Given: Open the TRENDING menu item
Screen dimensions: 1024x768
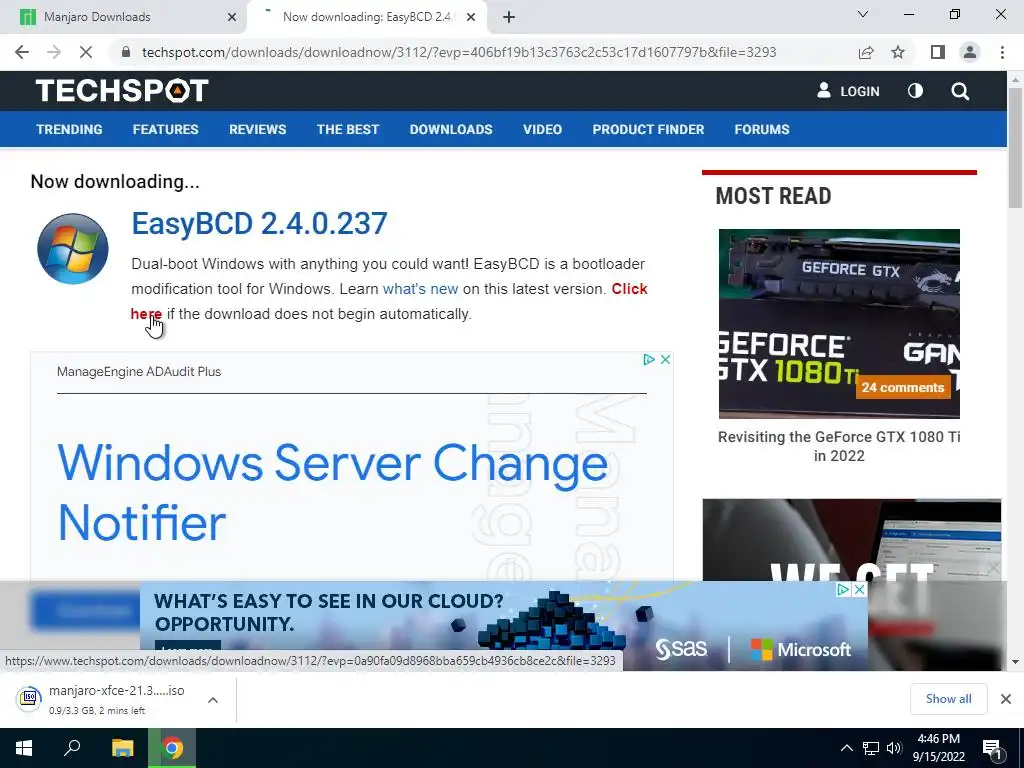Looking at the screenshot, I should [x=69, y=129].
